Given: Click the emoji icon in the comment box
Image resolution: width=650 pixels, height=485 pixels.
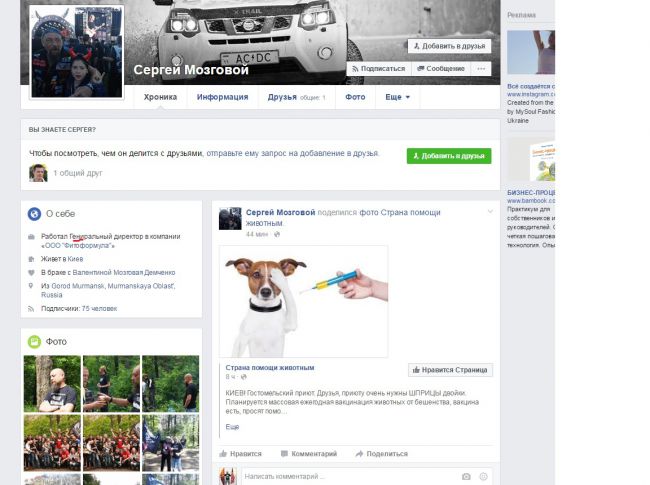Looking at the screenshot, I should pyautogui.click(x=484, y=477).
